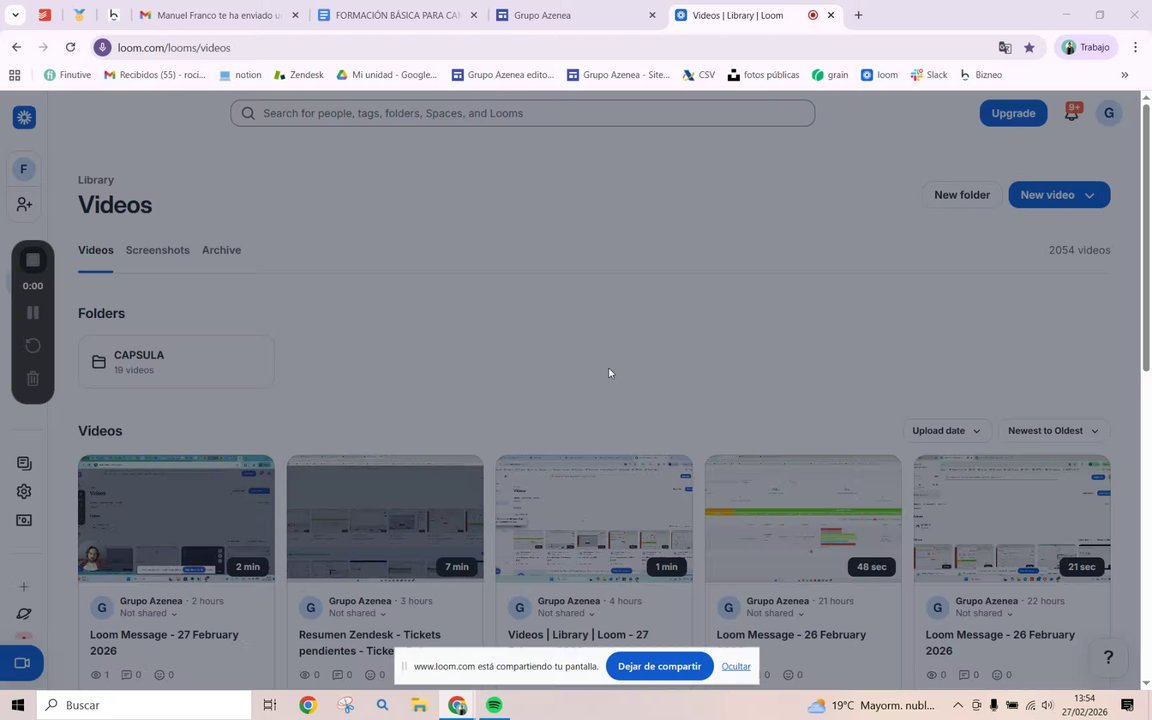Open the Slack bookmark
This screenshot has height=720, width=1152.
(929, 75)
